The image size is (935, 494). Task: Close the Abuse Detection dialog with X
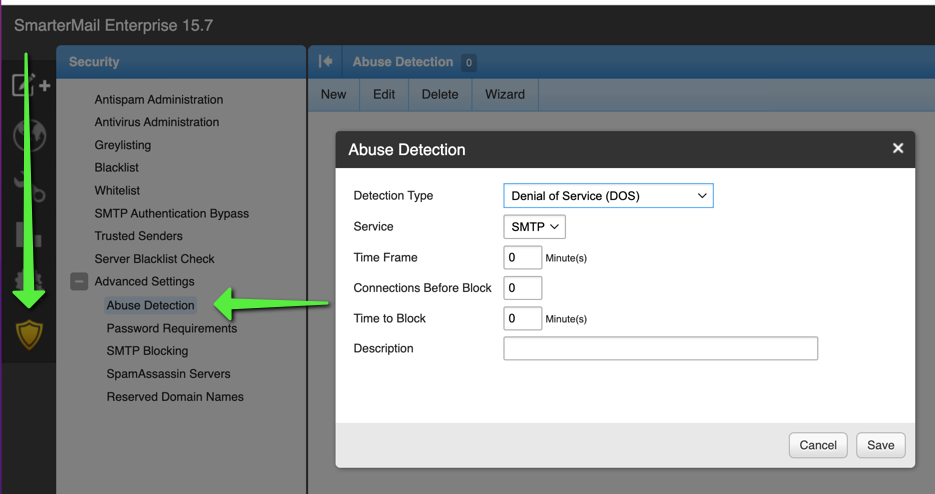click(897, 148)
